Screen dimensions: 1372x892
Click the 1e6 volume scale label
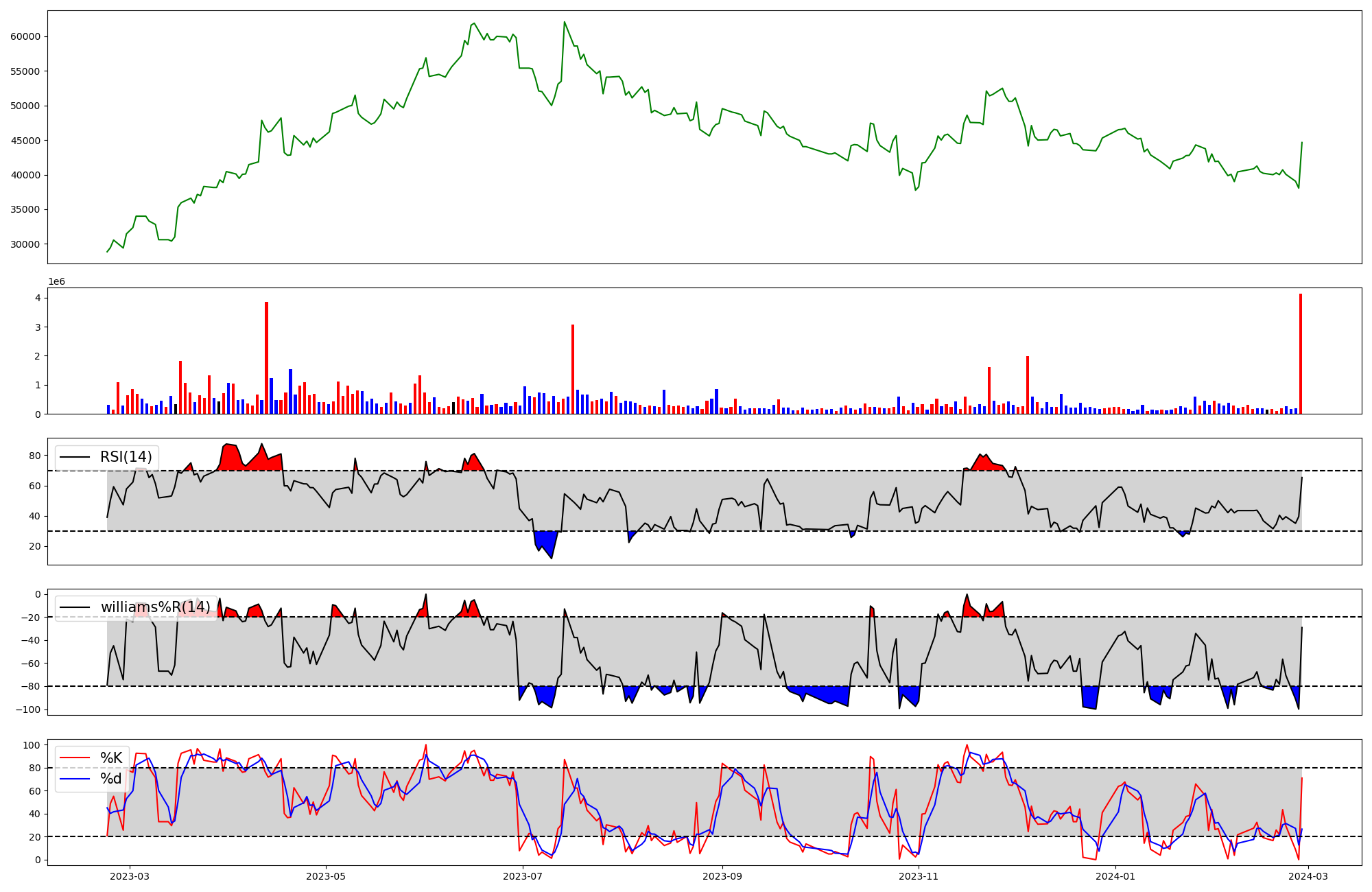coord(56,282)
